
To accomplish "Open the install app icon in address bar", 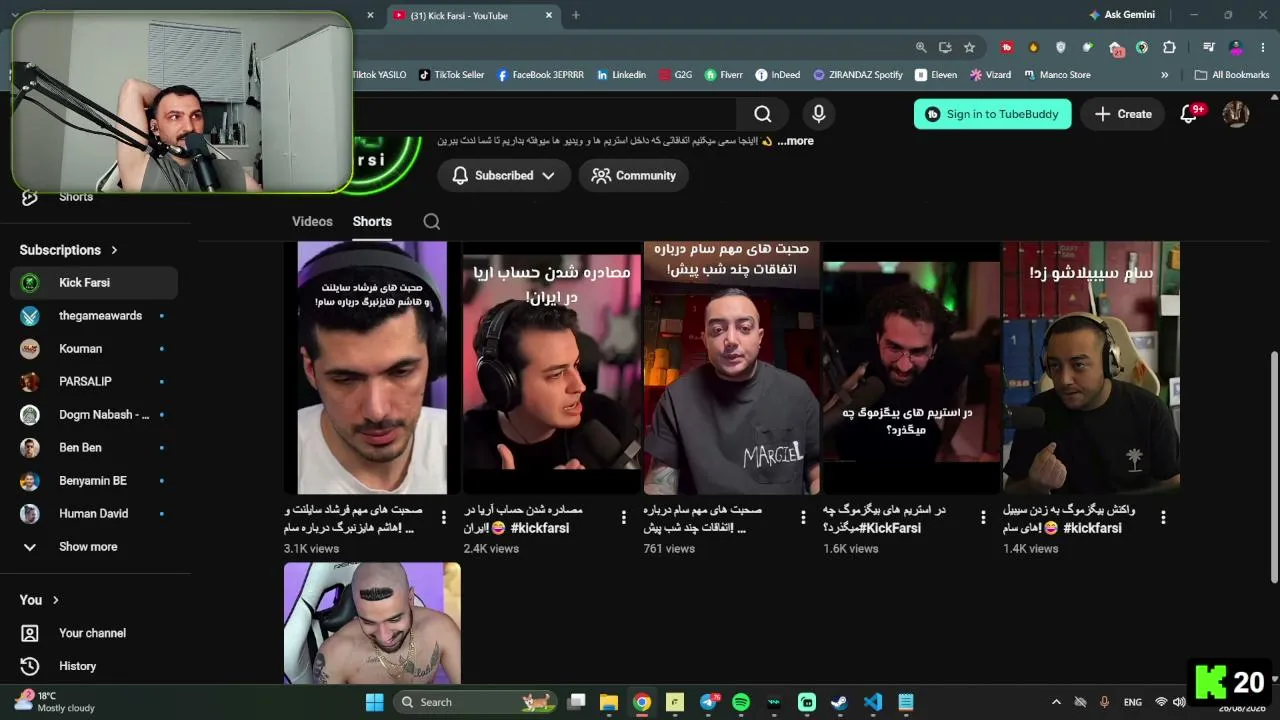I will pos(945,47).
